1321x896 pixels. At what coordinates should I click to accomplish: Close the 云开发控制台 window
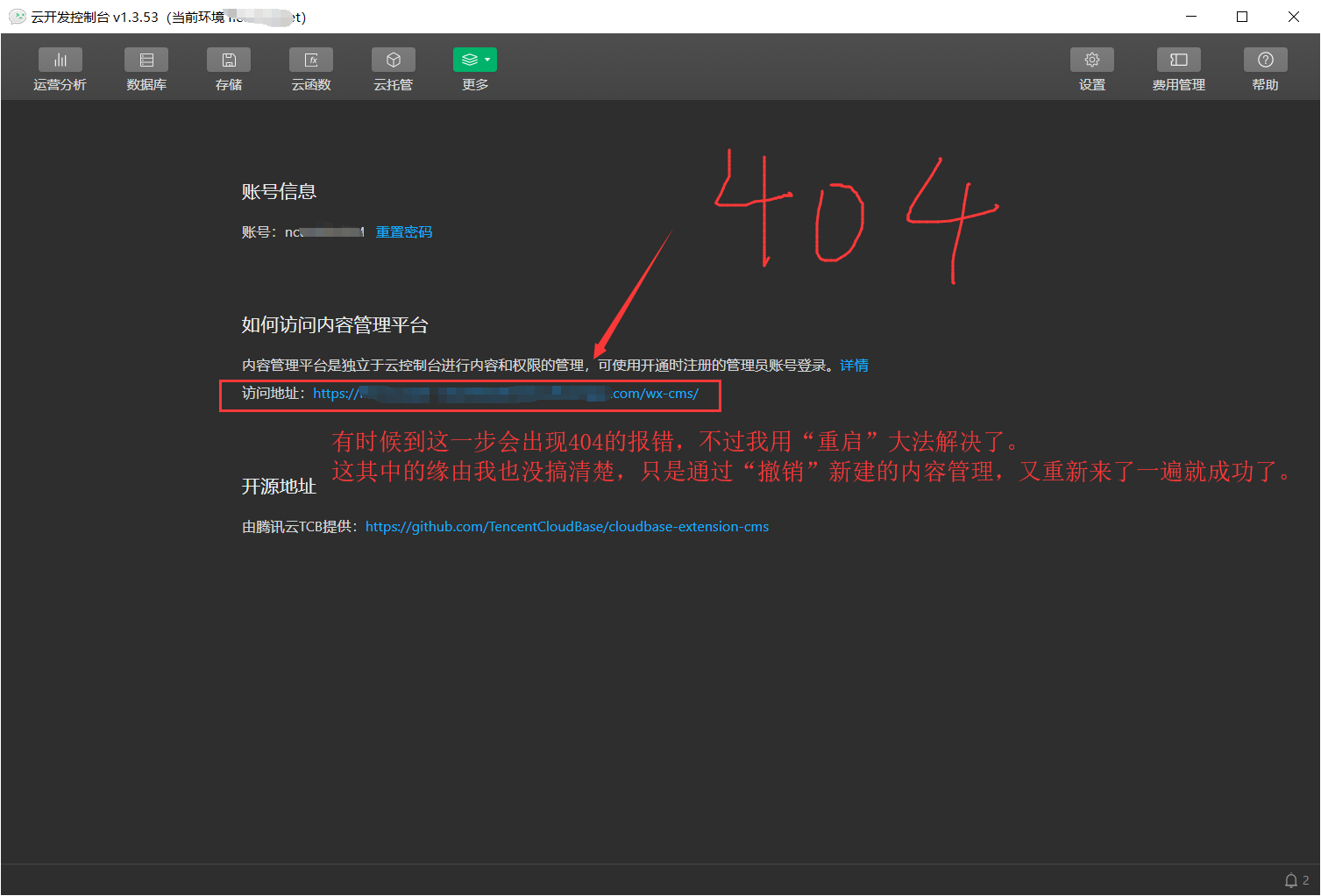point(1294,17)
